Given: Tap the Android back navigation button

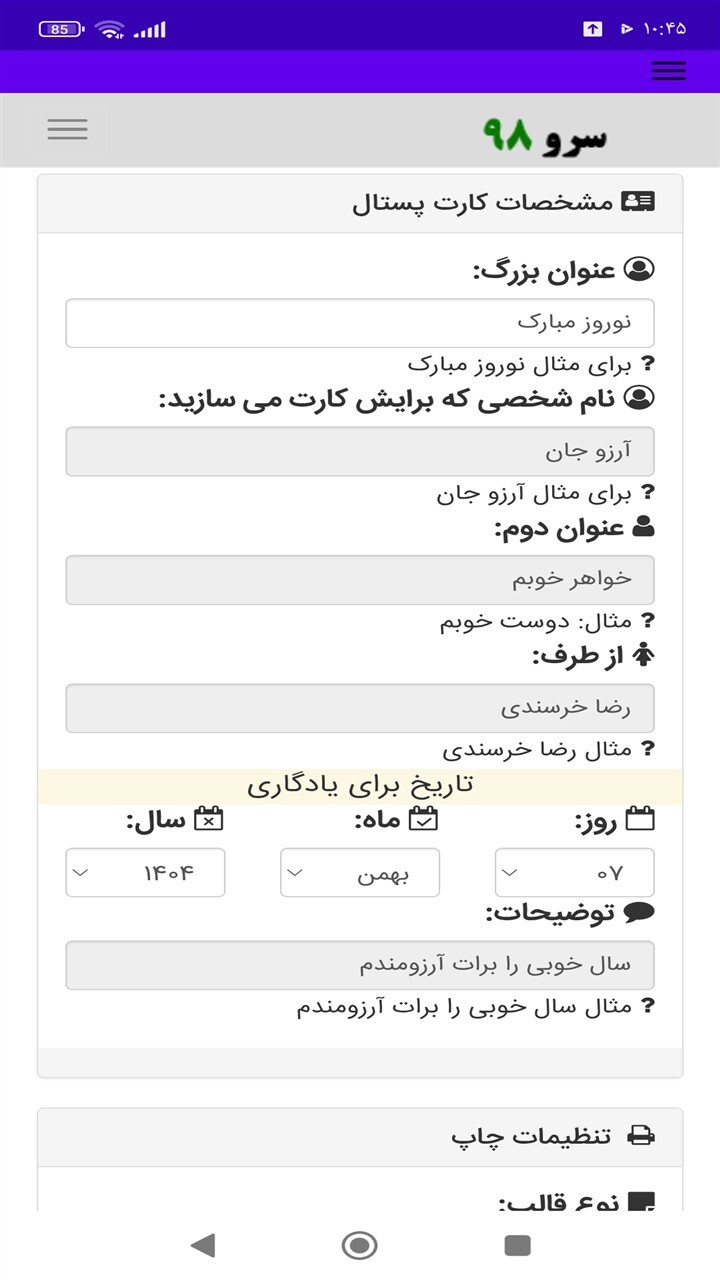Looking at the screenshot, I should pos(203,1245).
